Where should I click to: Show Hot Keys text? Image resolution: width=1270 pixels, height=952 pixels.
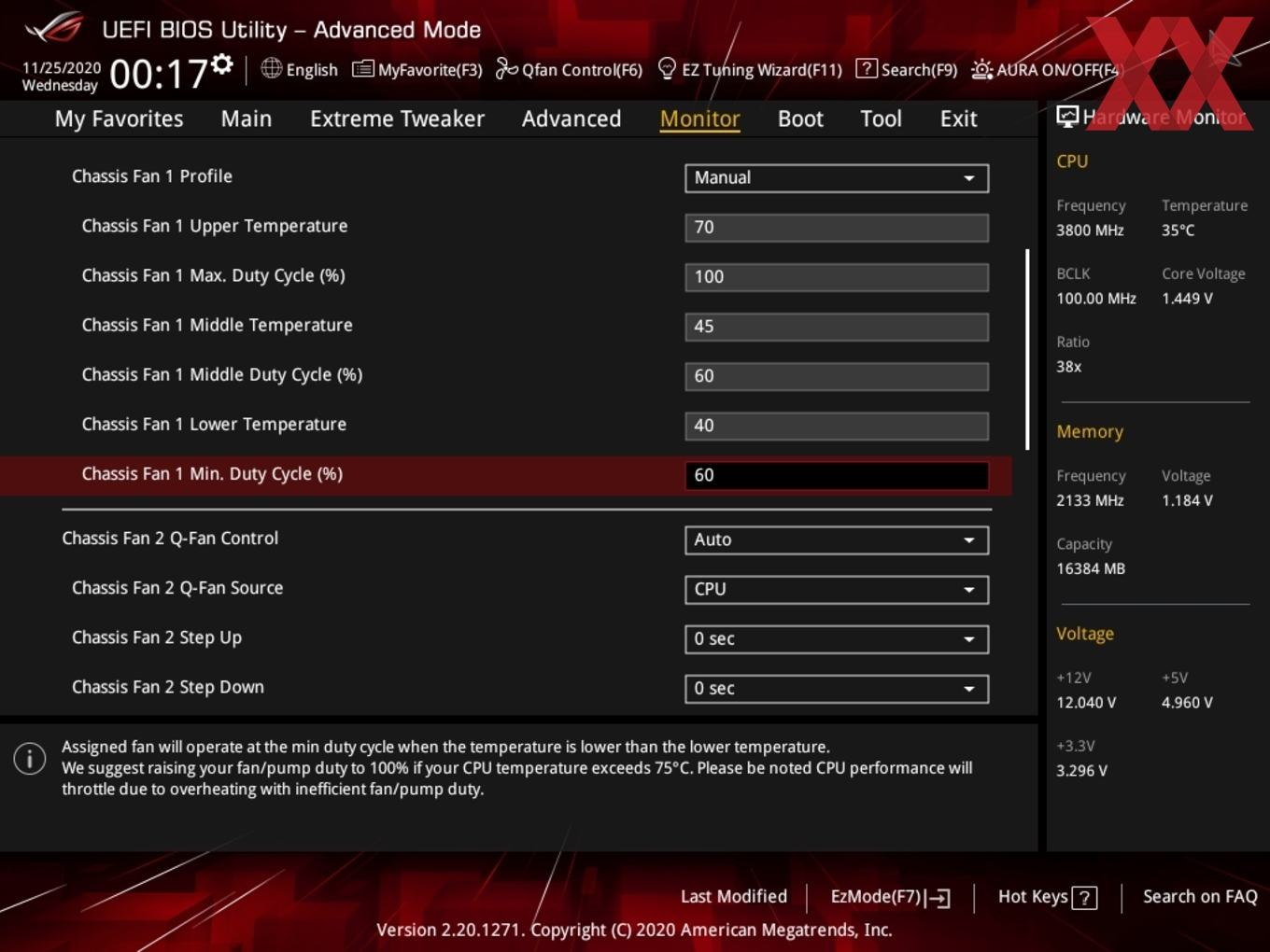(x=1033, y=897)
